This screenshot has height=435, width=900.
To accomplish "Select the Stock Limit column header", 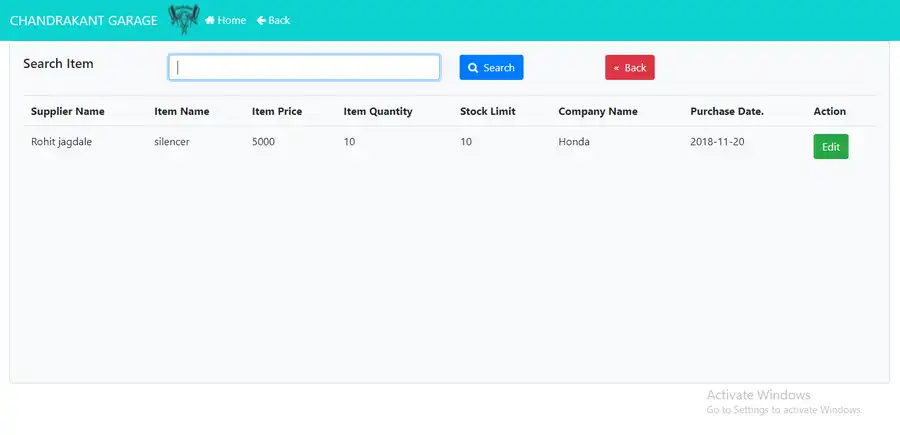I will [487, 111].
